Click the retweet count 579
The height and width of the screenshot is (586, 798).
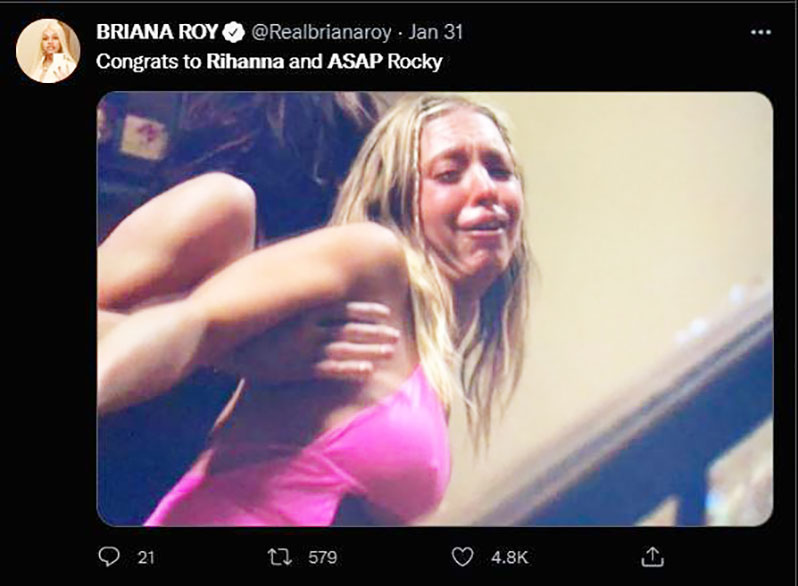click(x=323, y=557)
